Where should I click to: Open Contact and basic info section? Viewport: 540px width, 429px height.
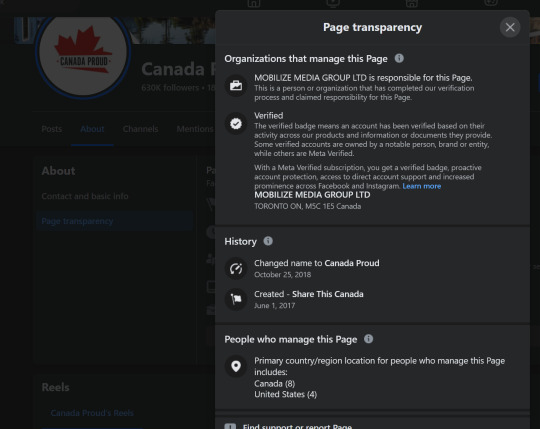click(x=85, y=196)
